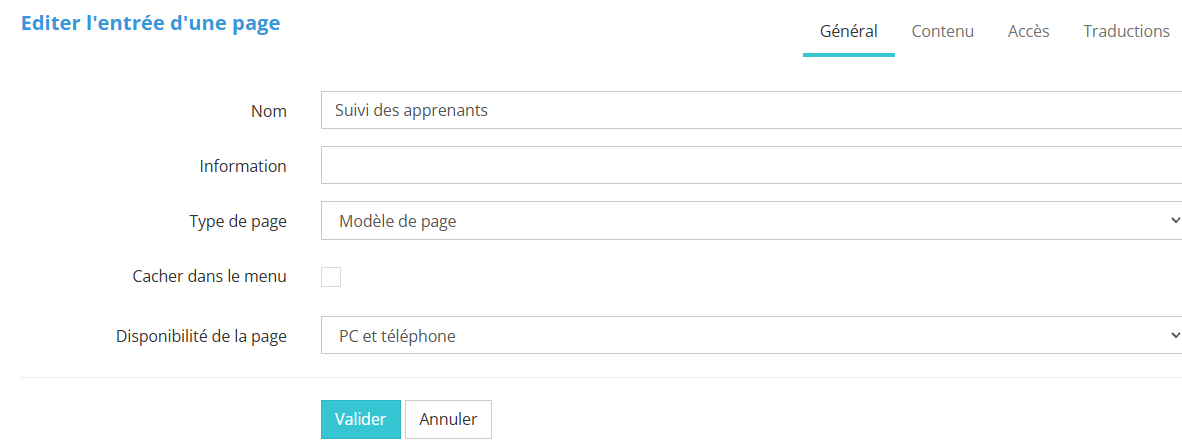Click the word 'apprenants' in Nom field
Image resolution: width=1182 pixels, height=446 pixels.
click(x=447, y=111)
